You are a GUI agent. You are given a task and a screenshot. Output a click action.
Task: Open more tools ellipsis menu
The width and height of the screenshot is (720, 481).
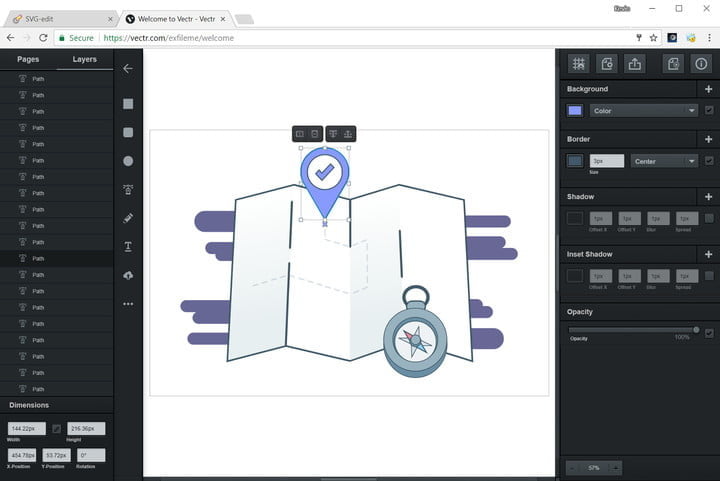pyautogui.click(x=128, y=304)
